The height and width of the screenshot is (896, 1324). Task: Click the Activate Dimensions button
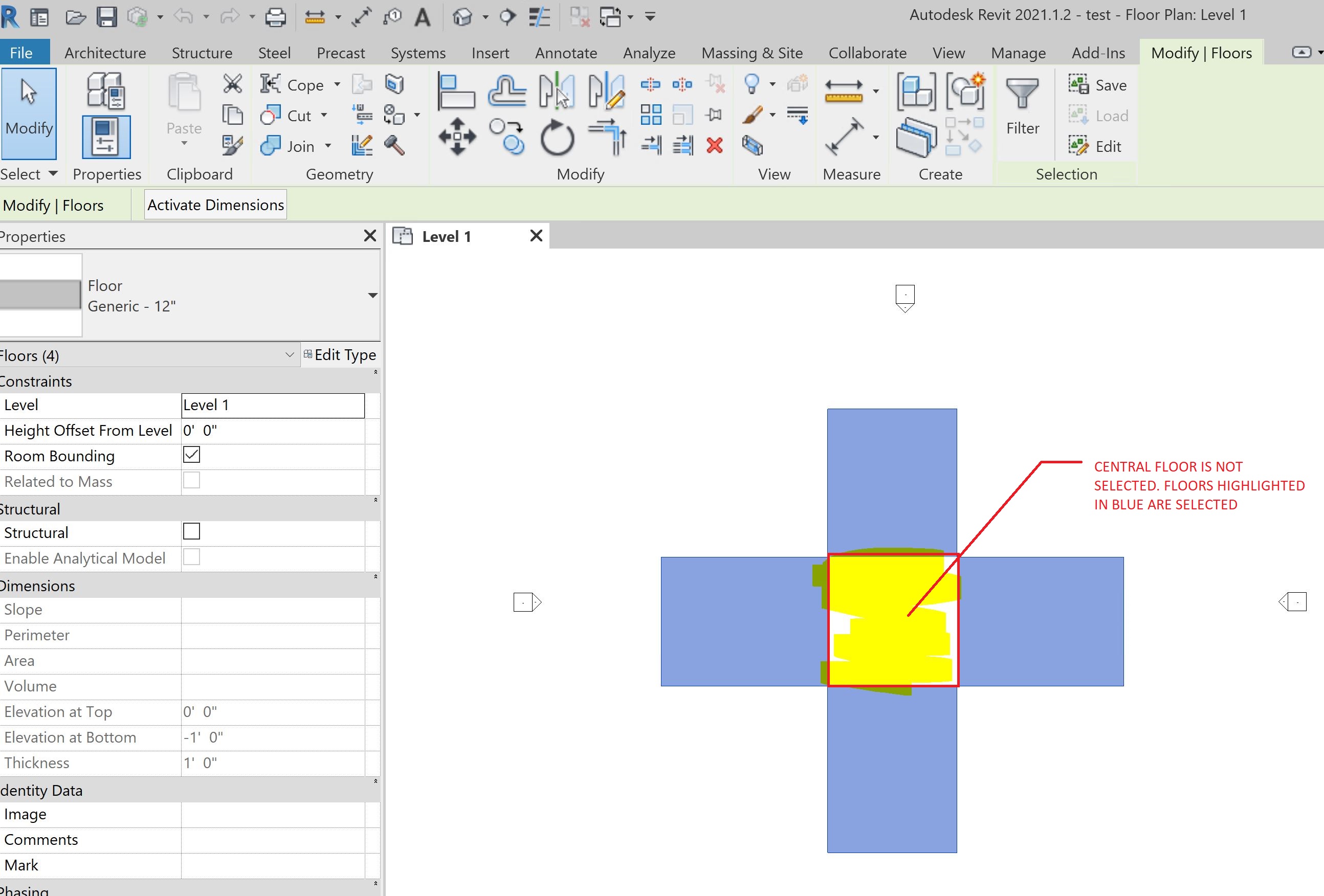pos(215,204)
